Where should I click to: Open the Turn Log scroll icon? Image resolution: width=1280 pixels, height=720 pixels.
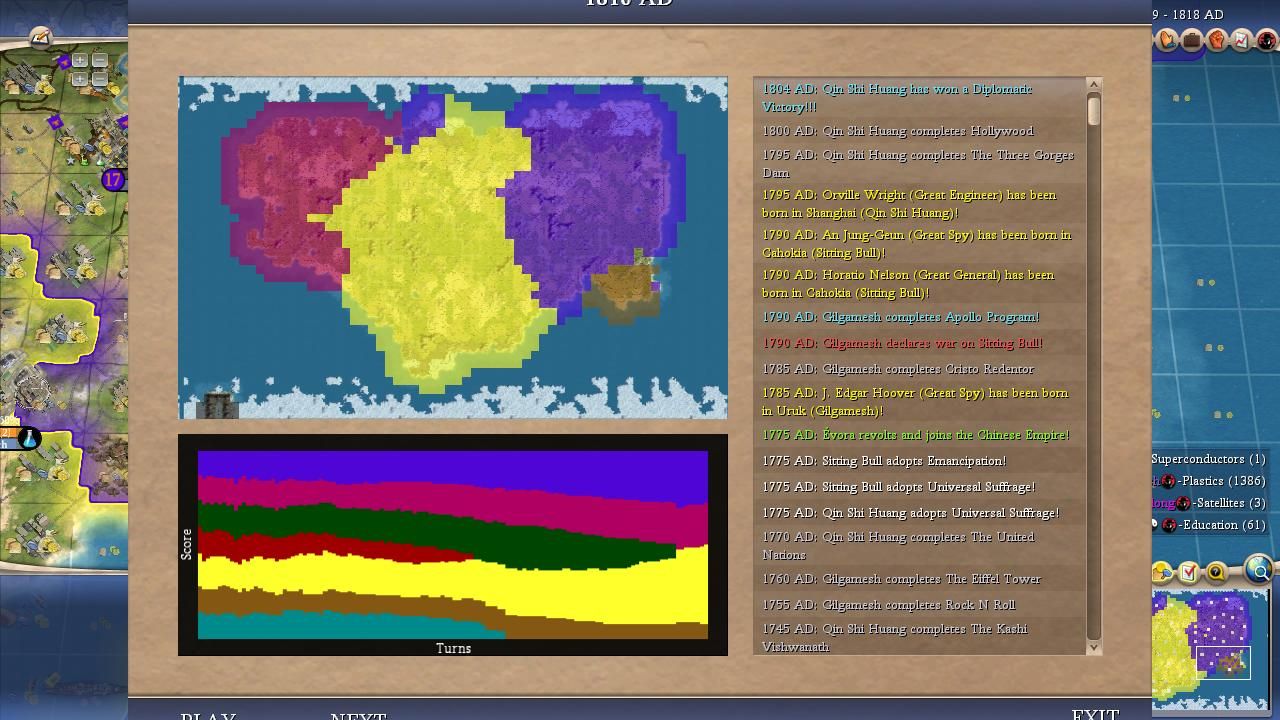click(40, 38)
